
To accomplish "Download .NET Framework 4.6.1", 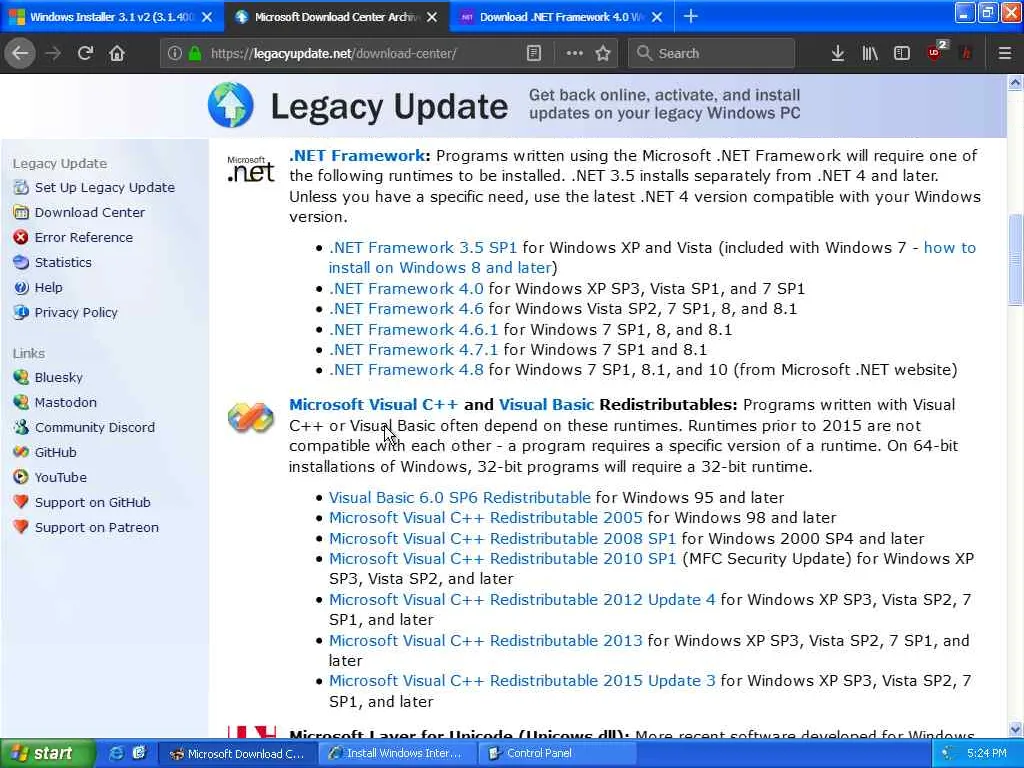I will coord(413,329).
